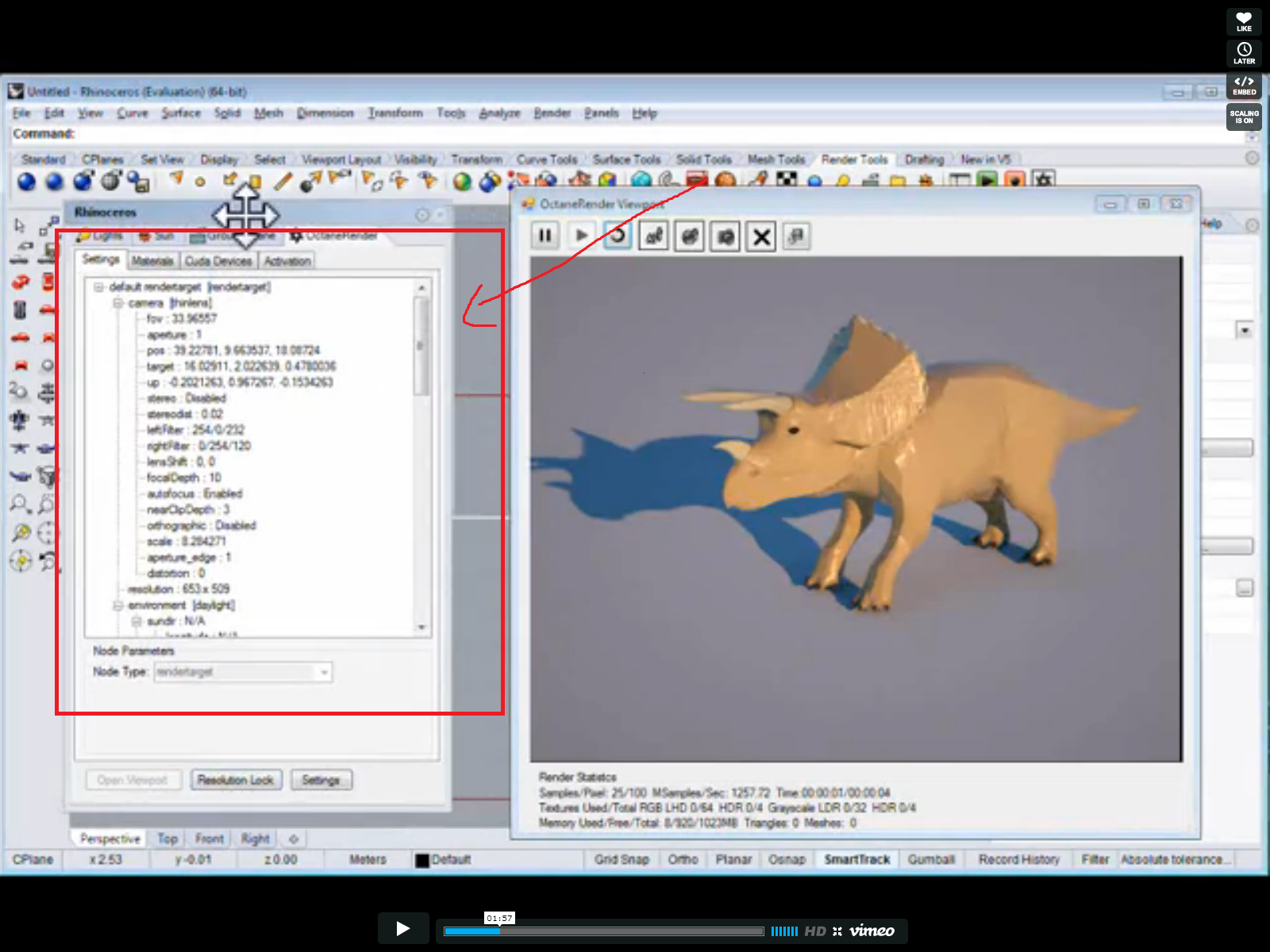Select the pointer arrow tool in left sidebar

pyautogui.click(x=20, y=226)
